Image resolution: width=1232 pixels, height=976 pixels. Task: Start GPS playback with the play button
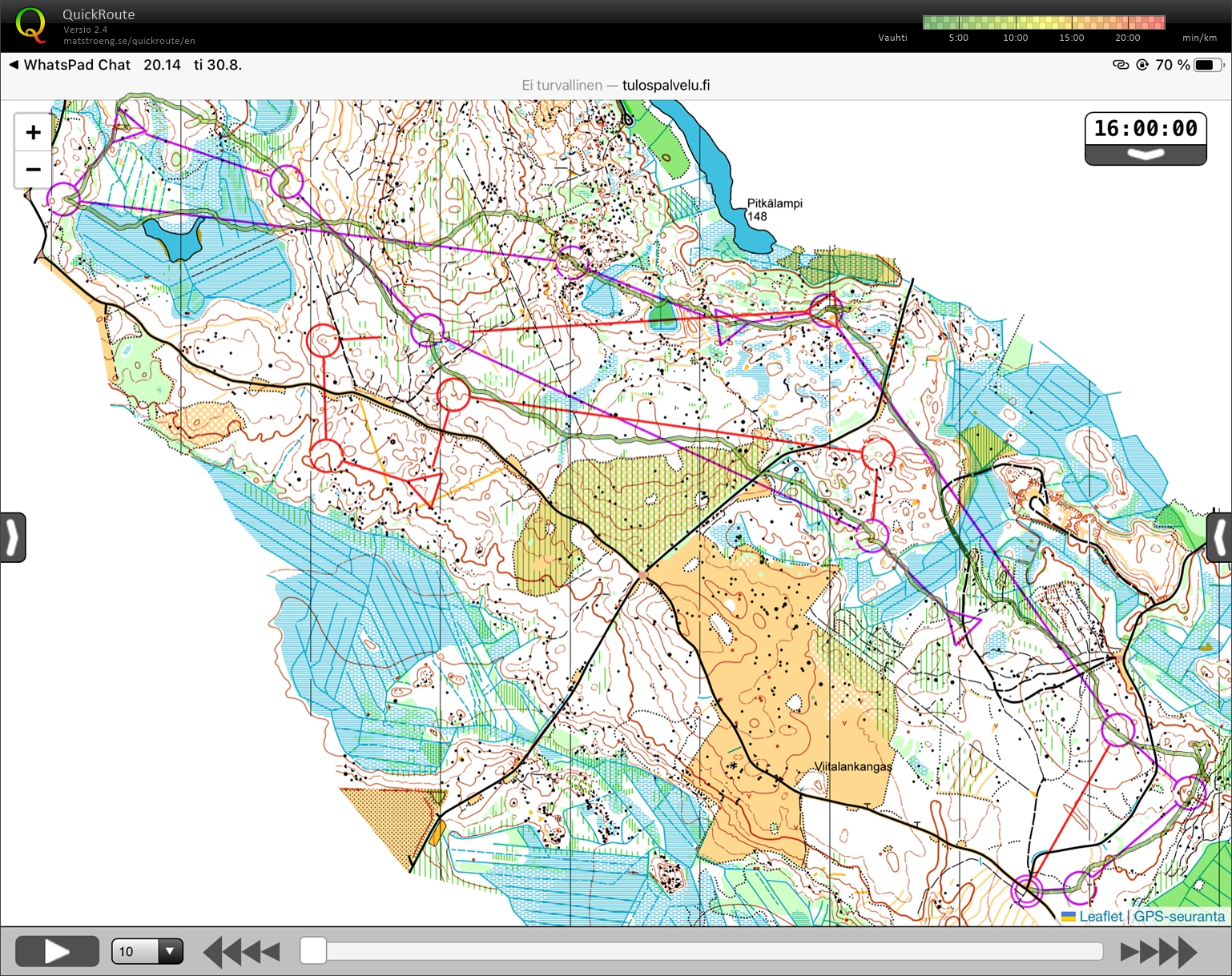(x=57, y=951)
